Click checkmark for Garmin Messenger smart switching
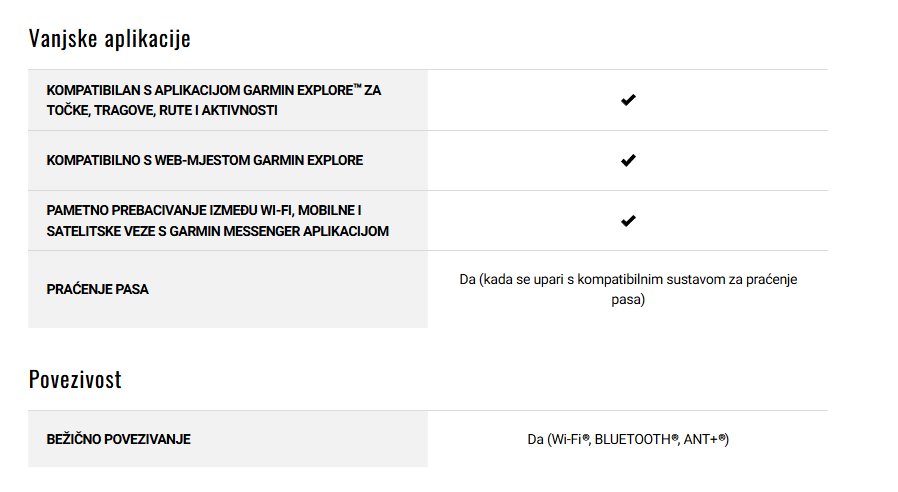 [628, 221]
